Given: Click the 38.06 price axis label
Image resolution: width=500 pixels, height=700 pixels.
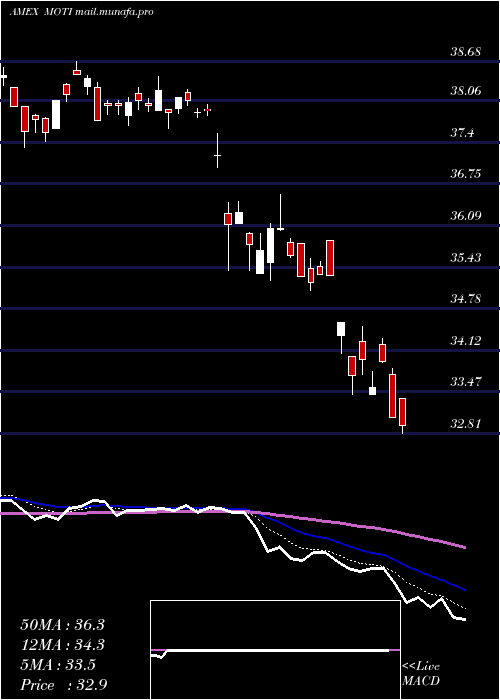Looking at the screenshot, I should coord(465,91).
